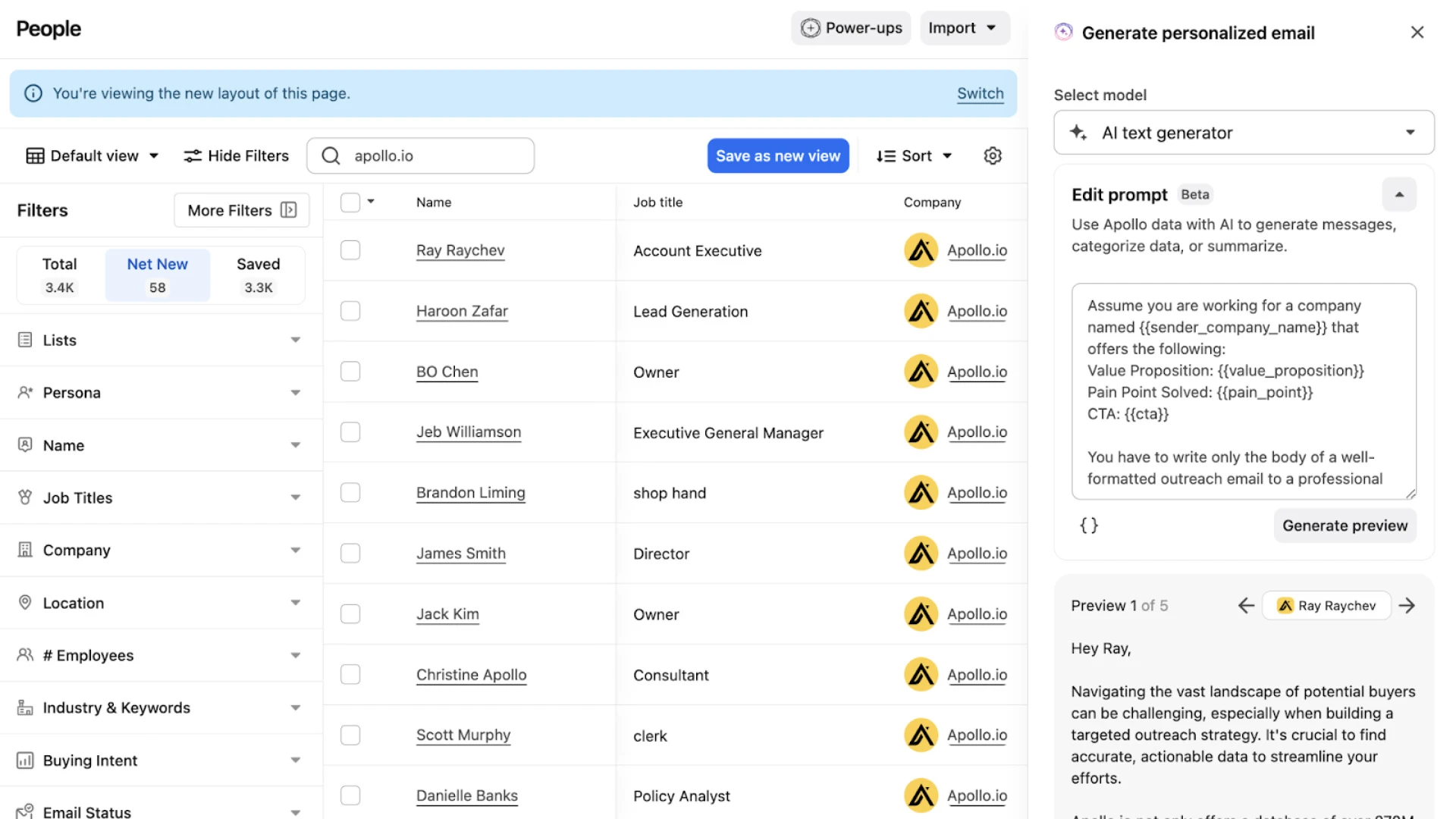Click the insert variable curly braces icon
Viewport: 1456px width, 819px height.
click(1089, 526)
